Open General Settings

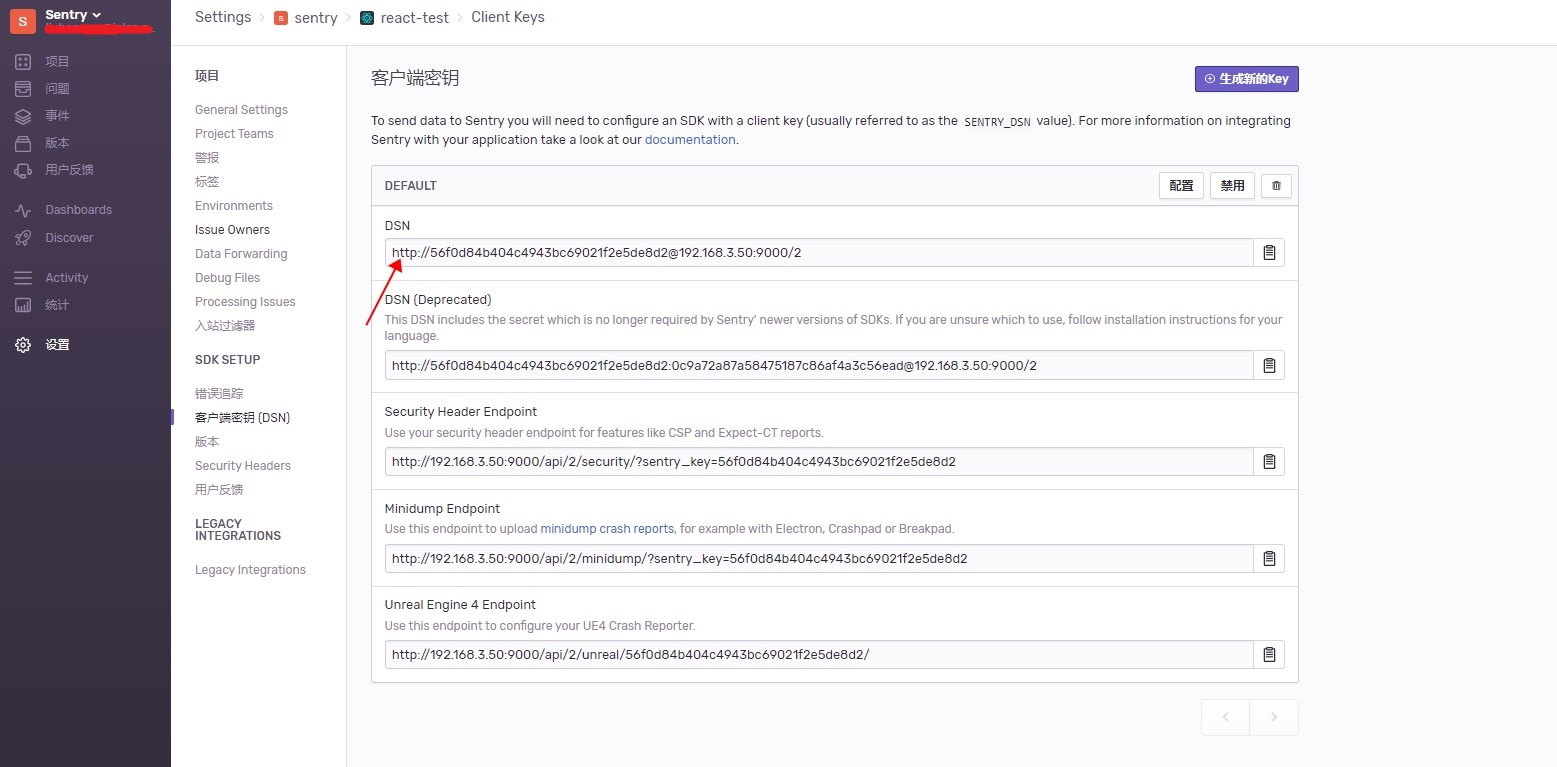click(241, 110)
